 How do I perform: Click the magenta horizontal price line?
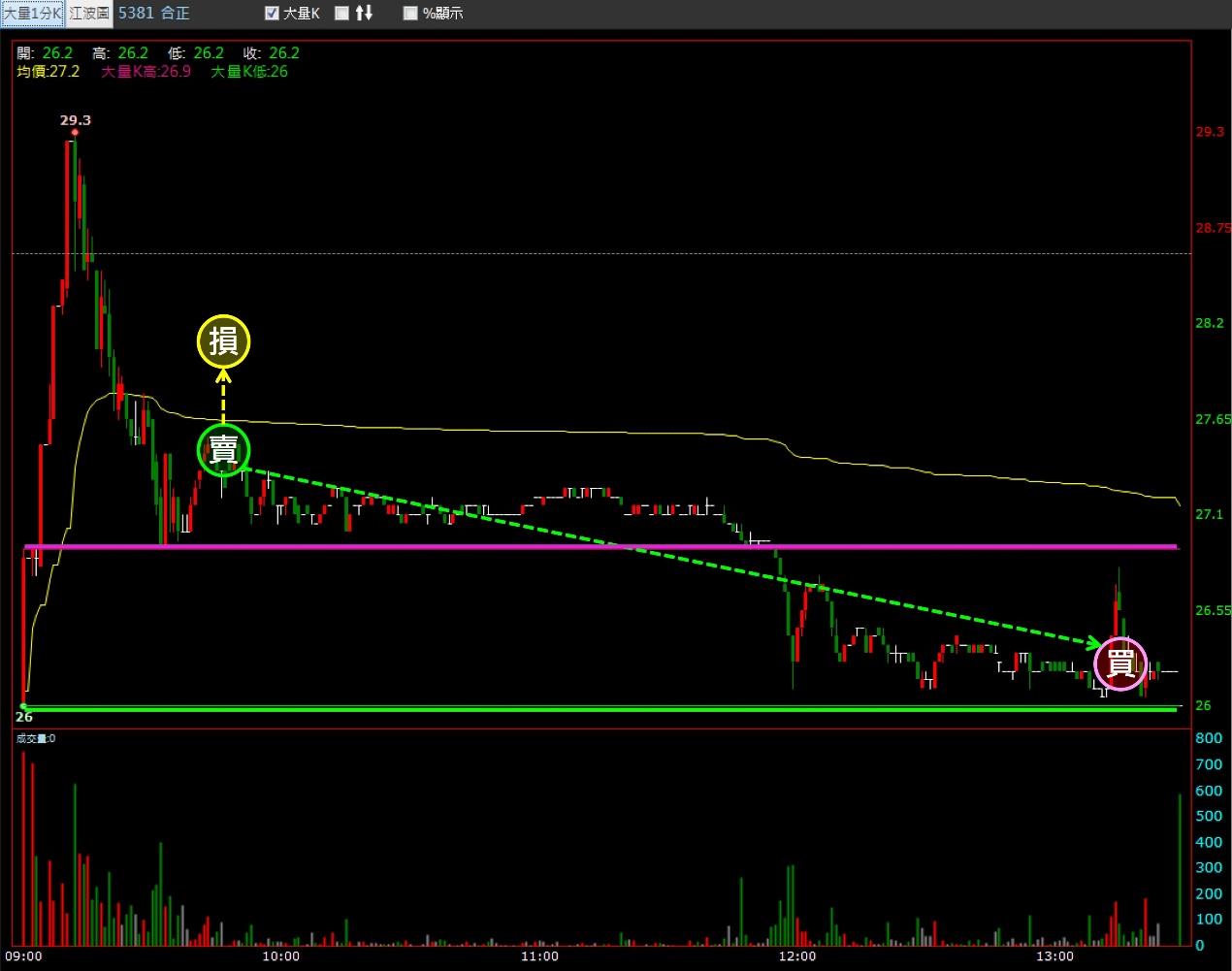[x=600, y=547]
